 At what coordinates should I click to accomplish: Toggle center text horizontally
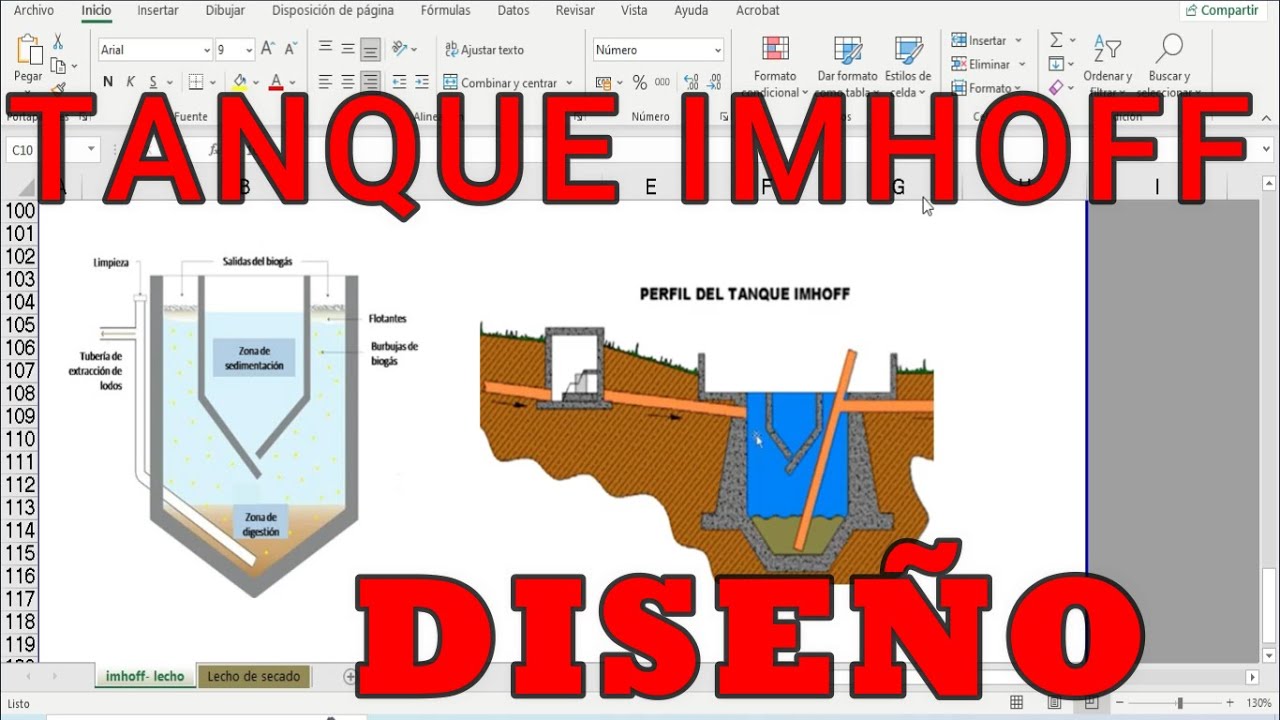348,82
